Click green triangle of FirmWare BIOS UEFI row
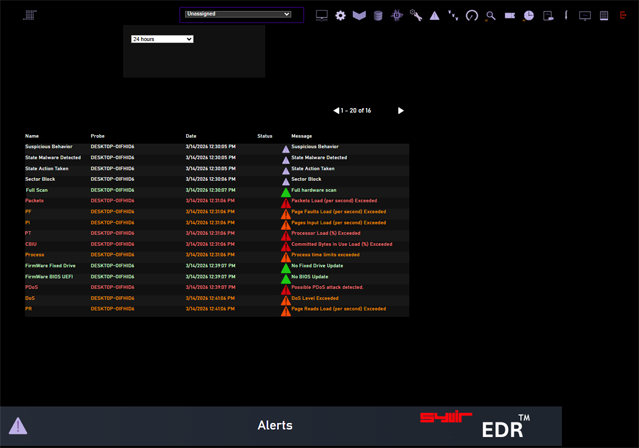Screen dimensions: 639x448 click(286, 279)
